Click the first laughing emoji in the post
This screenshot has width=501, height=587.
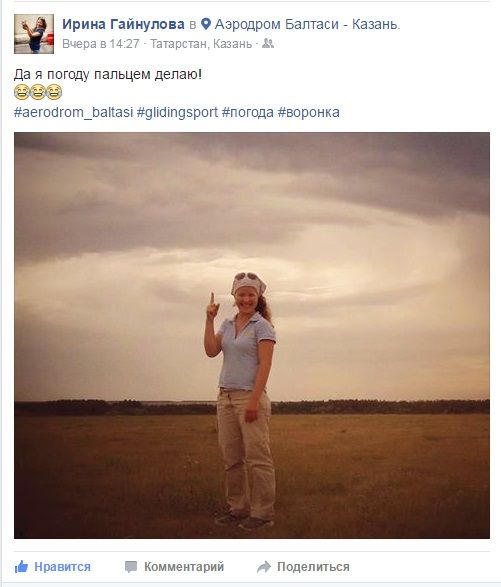tap(22, 92)
